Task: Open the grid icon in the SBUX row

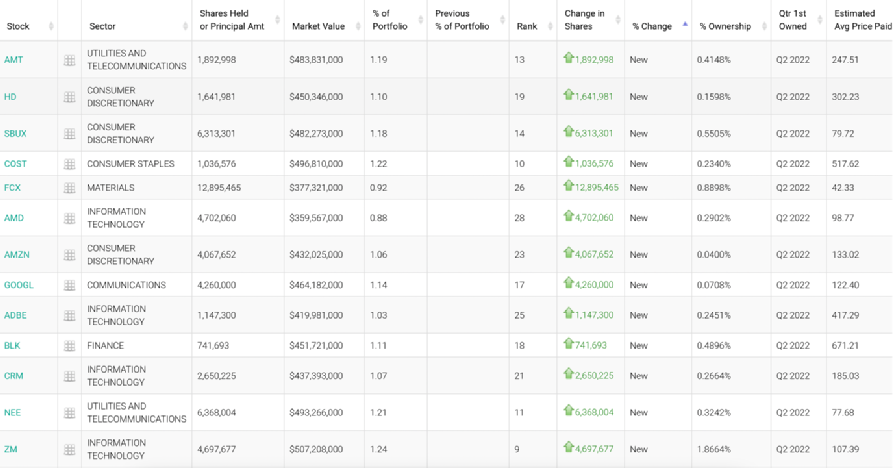Action: (69, 134)
